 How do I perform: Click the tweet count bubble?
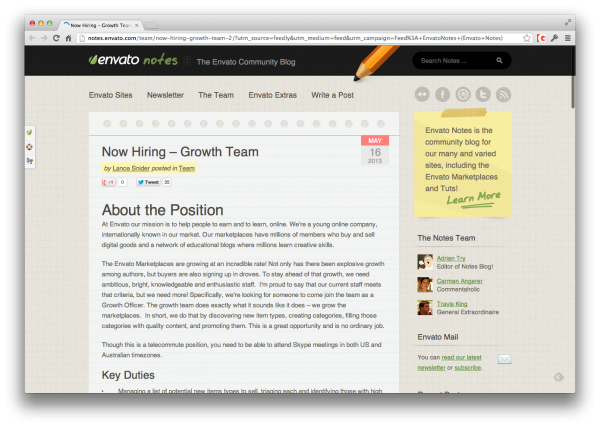point(167,182)
